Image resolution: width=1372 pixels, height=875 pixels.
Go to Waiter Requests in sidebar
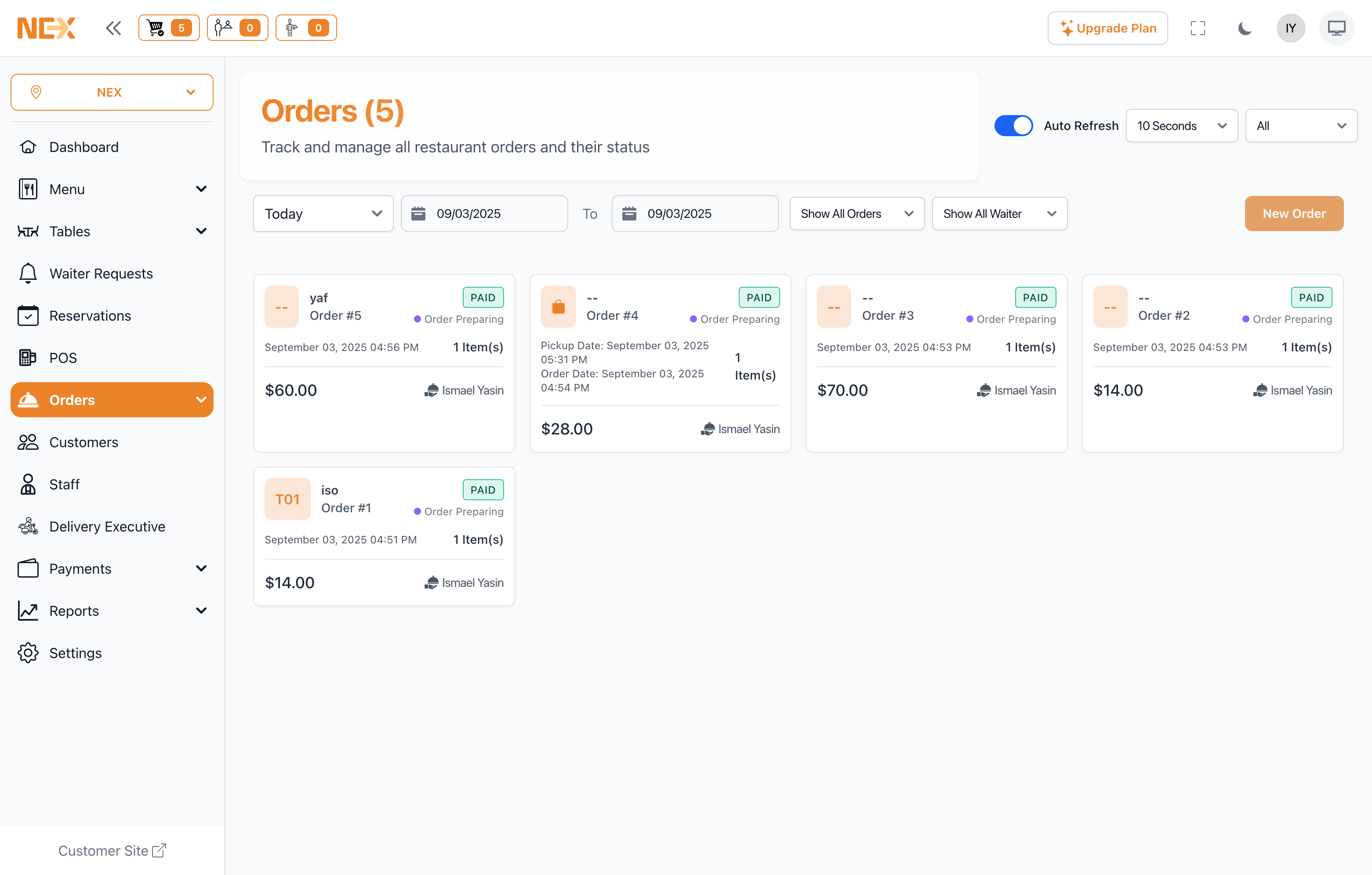coord(101,273)
